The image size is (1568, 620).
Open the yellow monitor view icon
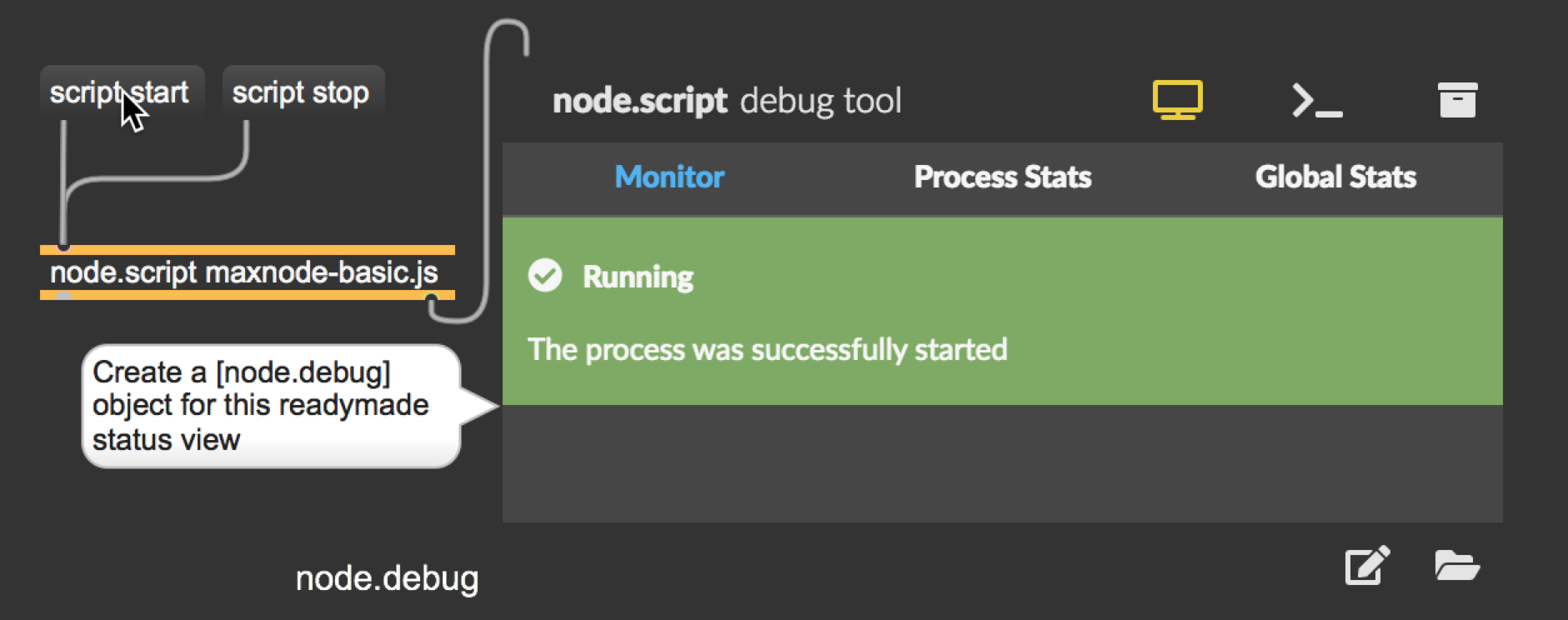[1177, 100]
